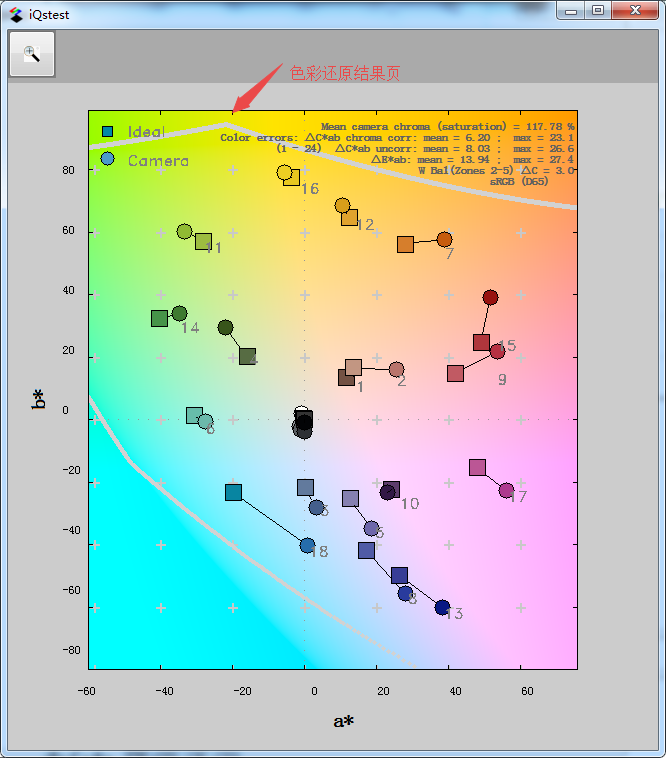Close the iQstest window
The height and width of the screenshot is (758, 666).
point(635,11)
